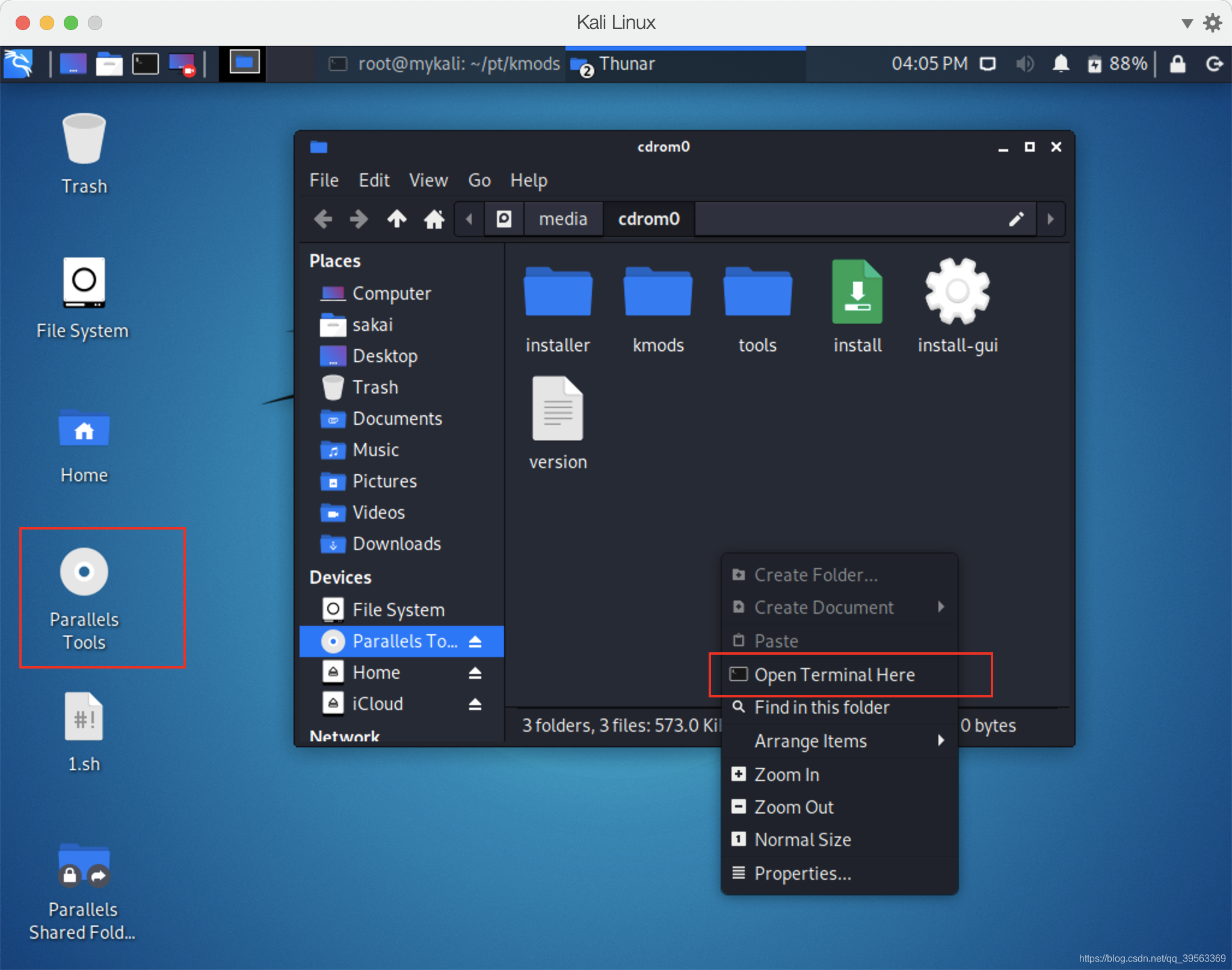This screenshot has width=1232, height=970.
Task: Eject the Parallels Tools device
Action: tap(475, 641)
